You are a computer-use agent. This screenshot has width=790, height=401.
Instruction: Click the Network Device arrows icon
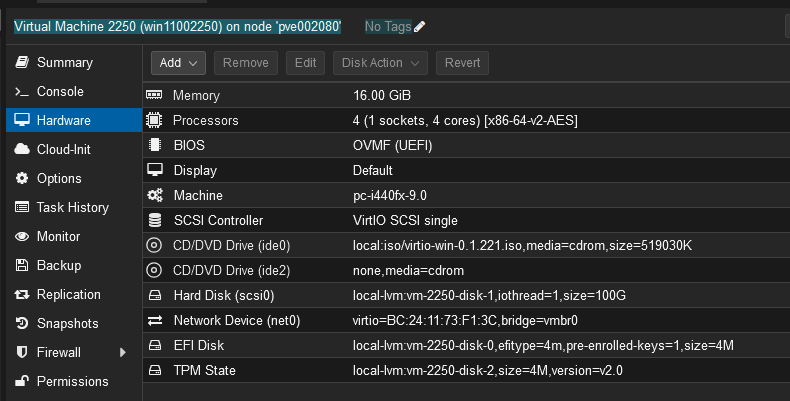155,320
